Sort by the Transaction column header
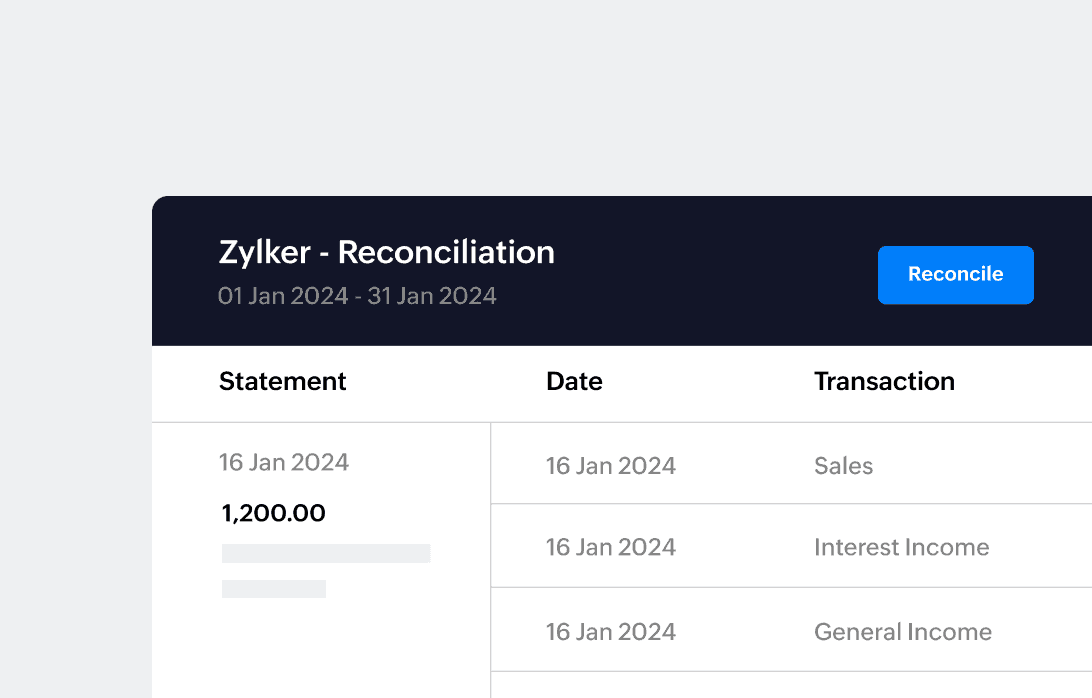This screenshot has height=698, width=1092. (x=884, y=381)
